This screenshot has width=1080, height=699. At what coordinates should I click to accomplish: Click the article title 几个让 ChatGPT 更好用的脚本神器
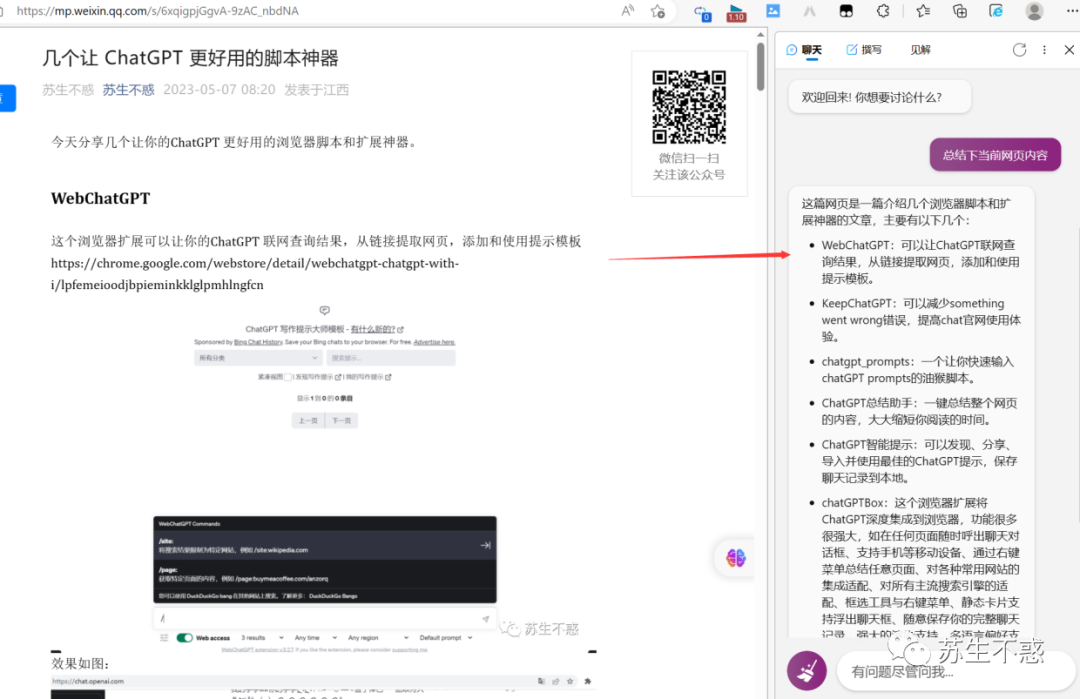pos(191,58)
